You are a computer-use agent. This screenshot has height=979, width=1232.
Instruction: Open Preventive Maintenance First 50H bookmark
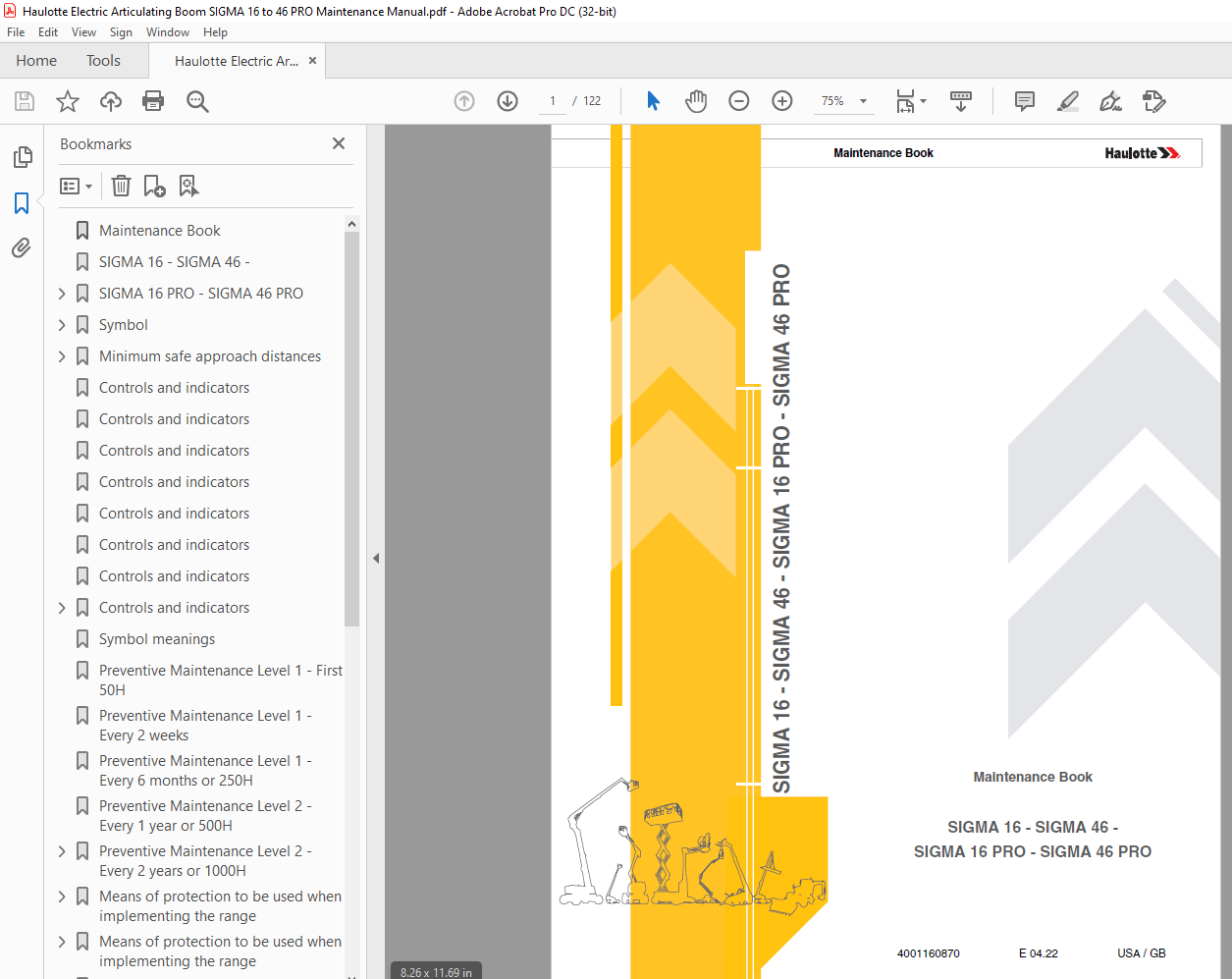pos(221,680)
